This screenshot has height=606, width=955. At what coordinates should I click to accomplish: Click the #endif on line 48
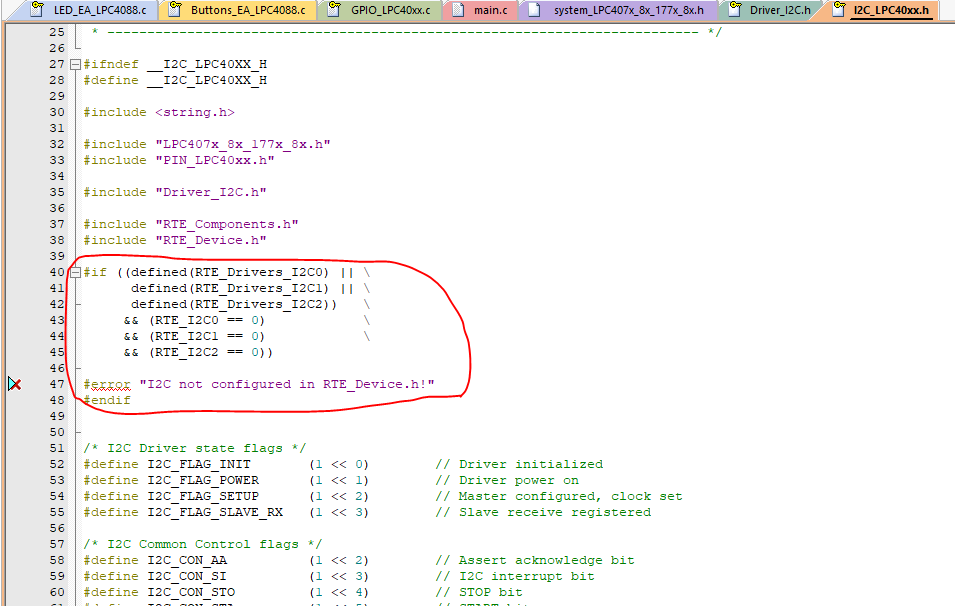[107, 400]
